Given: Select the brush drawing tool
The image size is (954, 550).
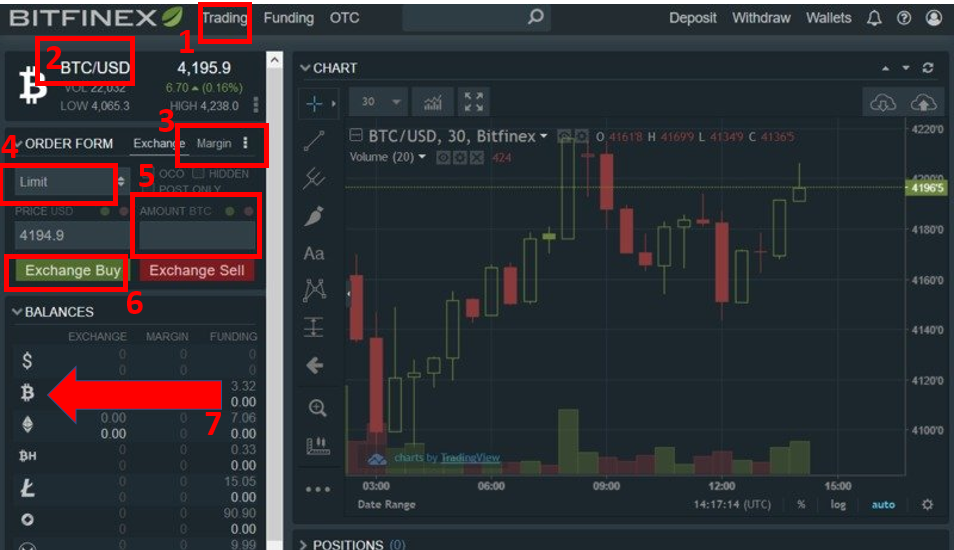Looking at the screenshot, I should point(315,216).
